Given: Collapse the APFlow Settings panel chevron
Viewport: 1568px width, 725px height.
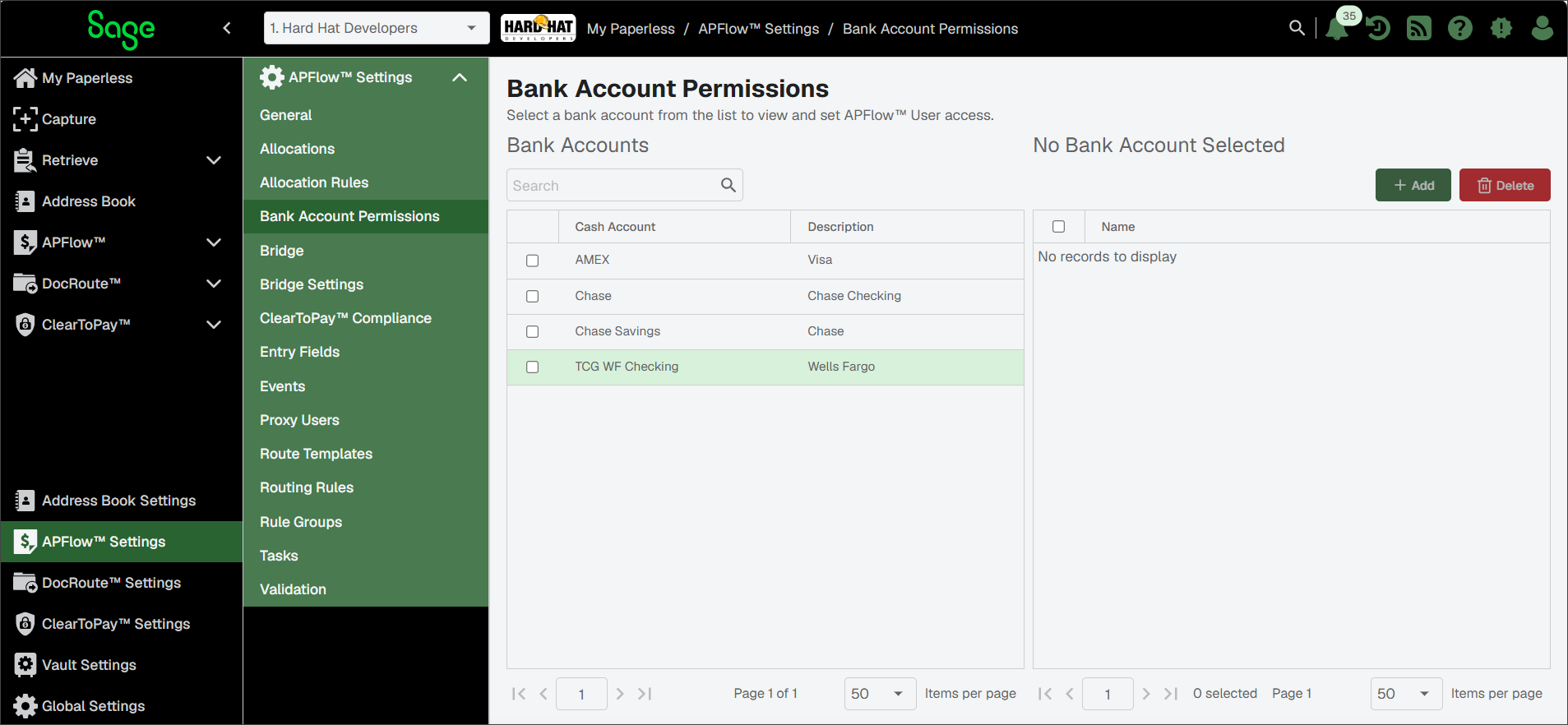Looking at the screenshot, I should [x=460, y=77].
